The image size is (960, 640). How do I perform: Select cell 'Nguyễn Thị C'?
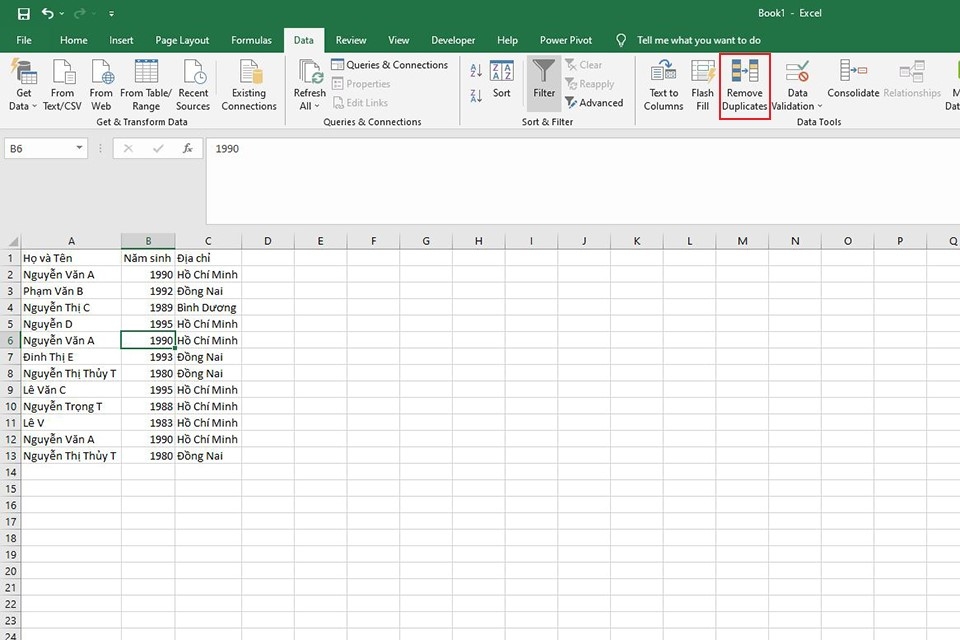[71, 307]
